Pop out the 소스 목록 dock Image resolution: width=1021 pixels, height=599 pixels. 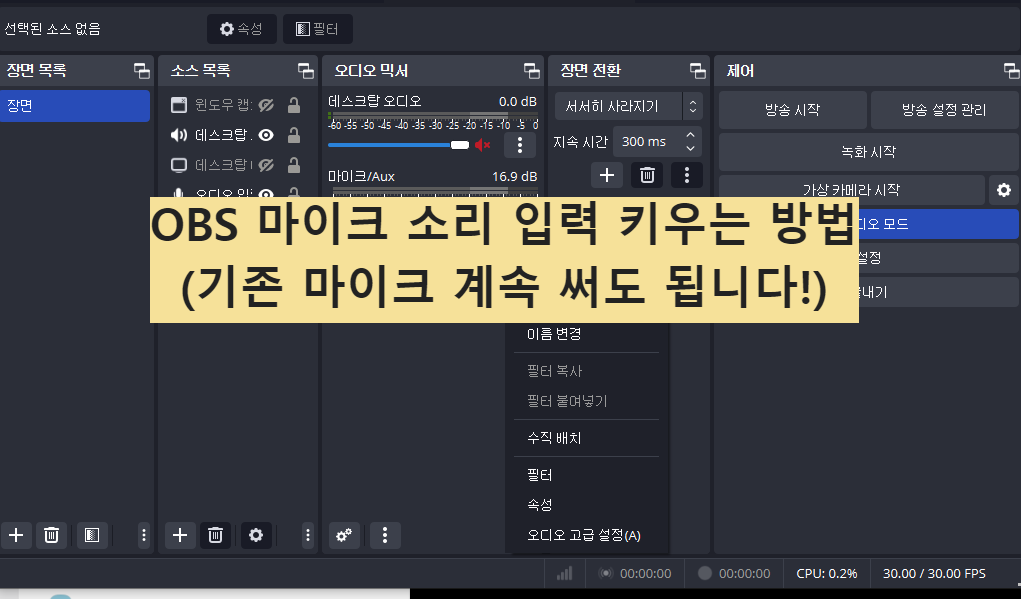tap(305, 70)
